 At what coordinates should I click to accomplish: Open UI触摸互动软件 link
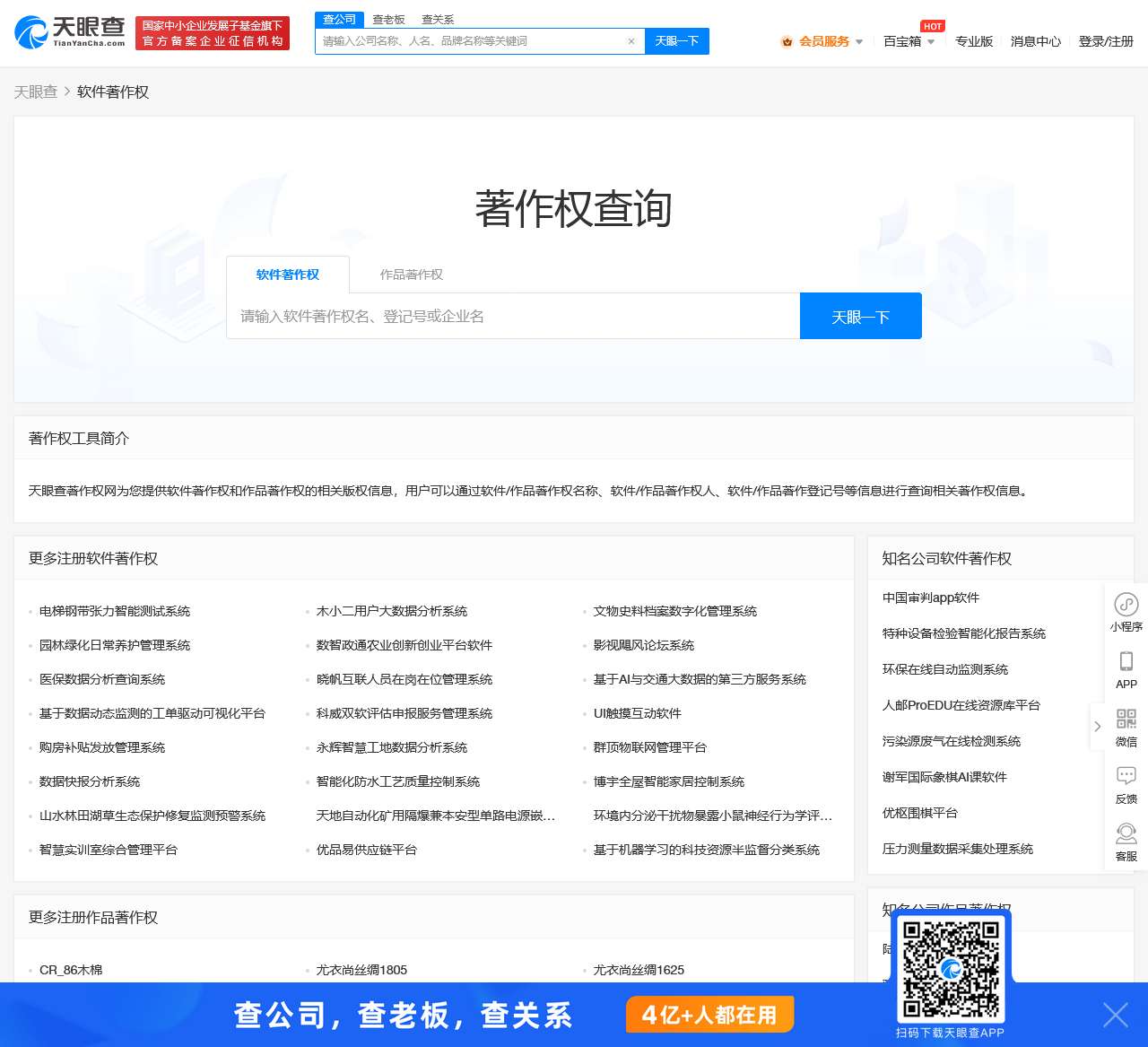[x=638, y=713]
